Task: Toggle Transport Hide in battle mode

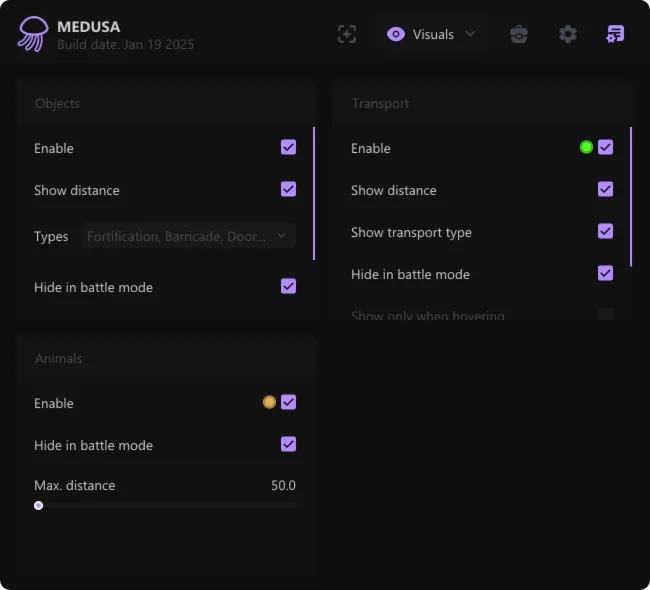Action: (605, 273)
